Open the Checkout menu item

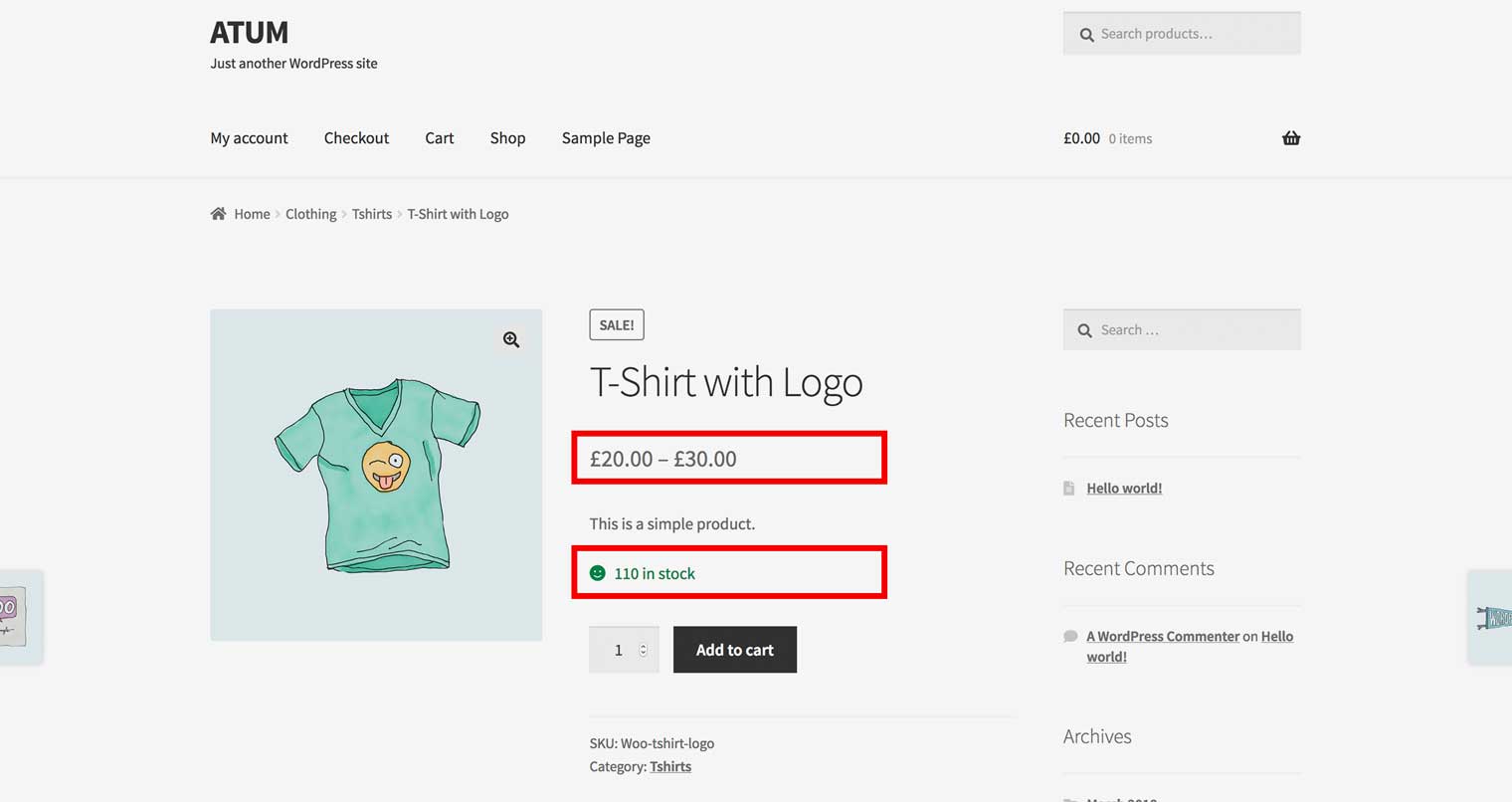click(356, 138)
